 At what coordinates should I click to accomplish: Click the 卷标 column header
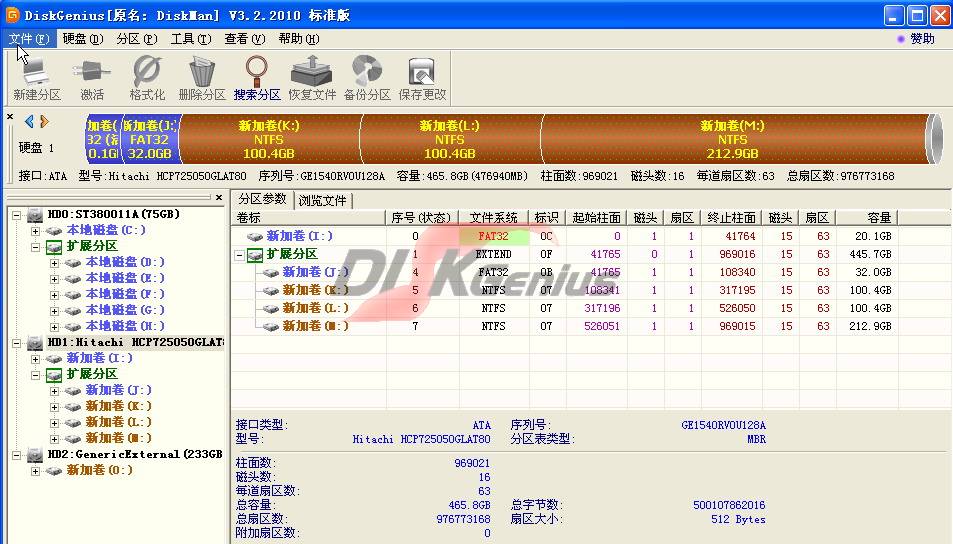tap(309, 218)
